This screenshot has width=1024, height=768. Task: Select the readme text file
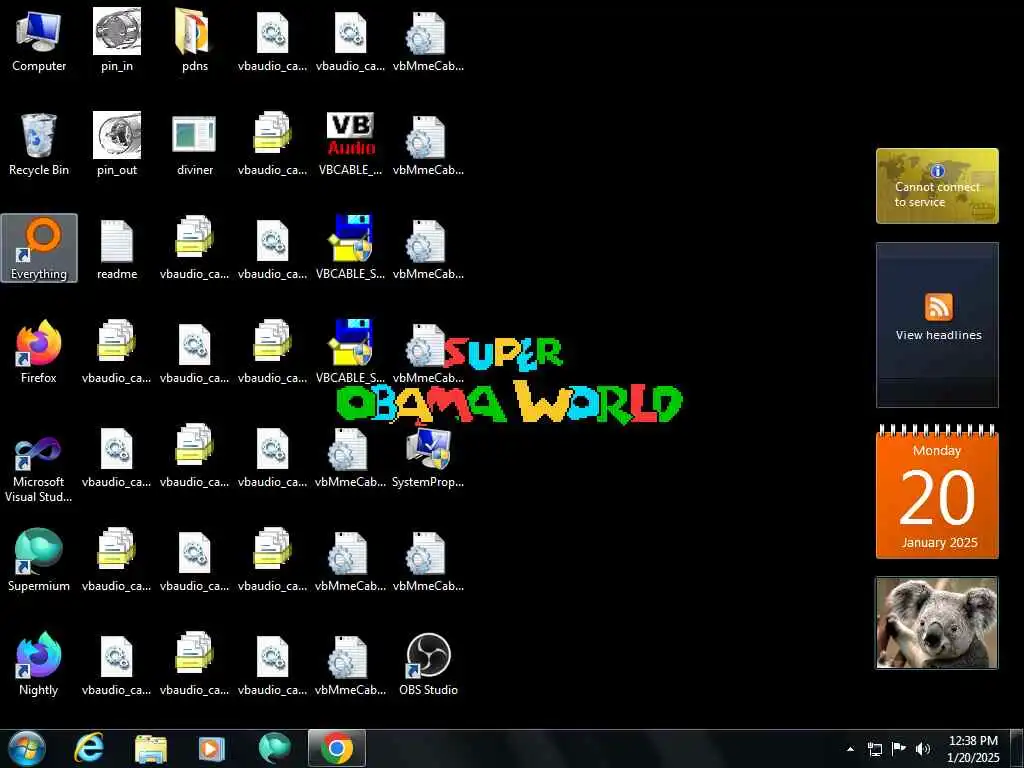117,248
